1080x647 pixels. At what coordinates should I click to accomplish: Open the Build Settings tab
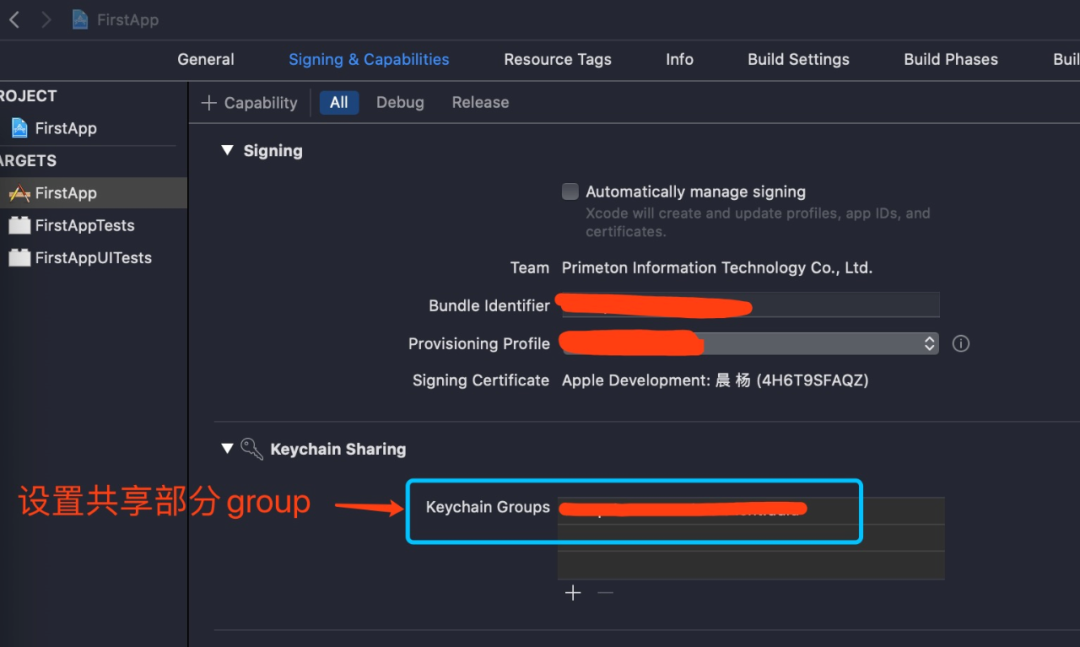798,59
